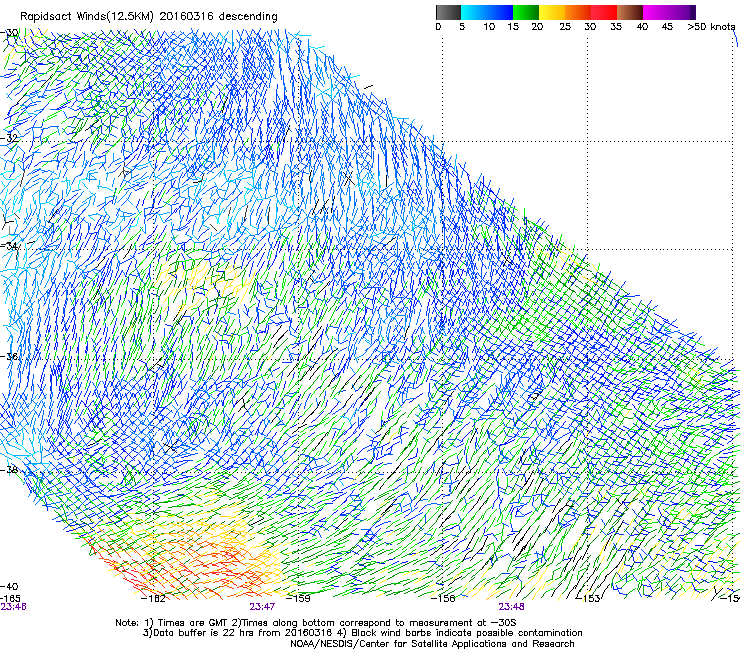The width and height of the screenshot is (740, 650).
Task: Click the latitude label -34
Action: 10,246
